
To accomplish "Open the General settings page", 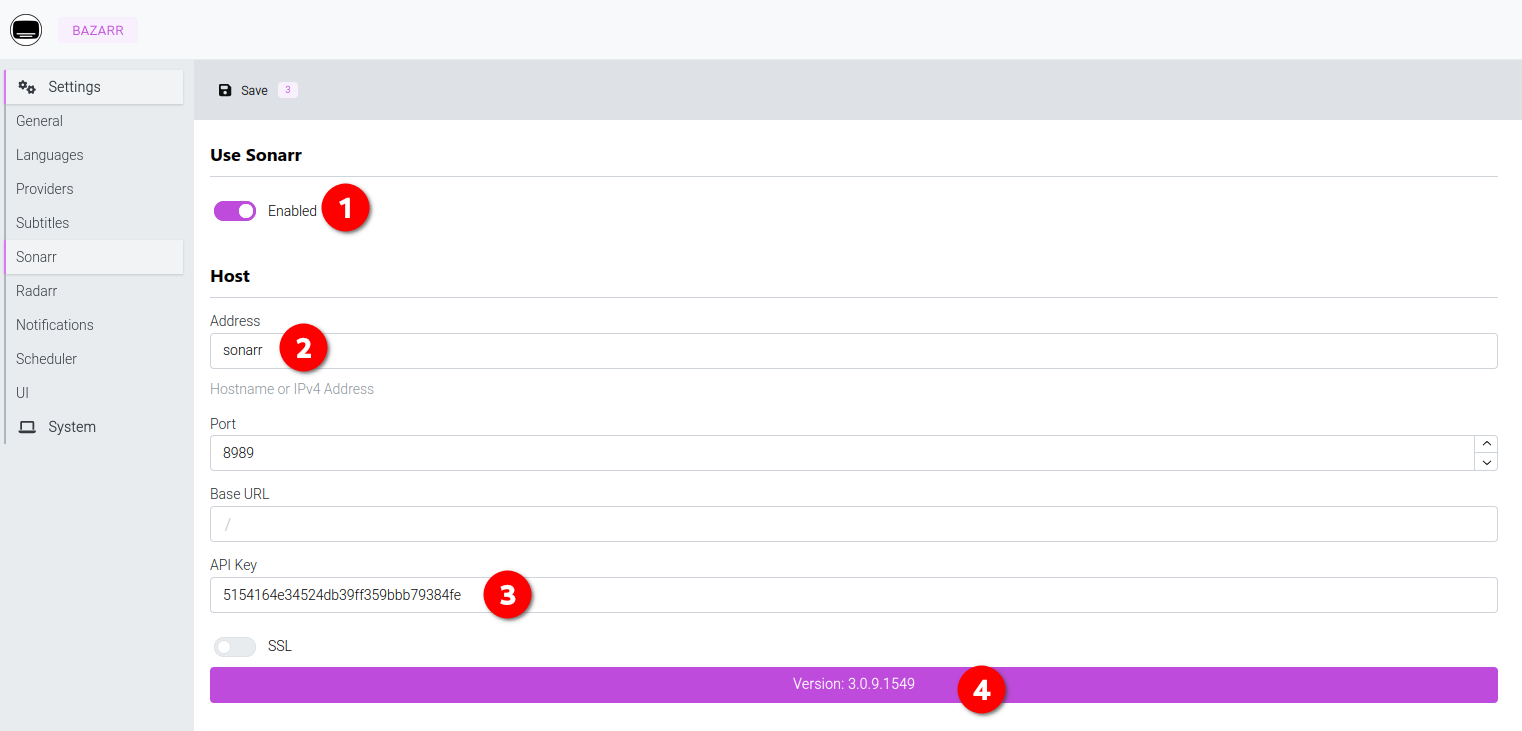I will coord(94,121).
